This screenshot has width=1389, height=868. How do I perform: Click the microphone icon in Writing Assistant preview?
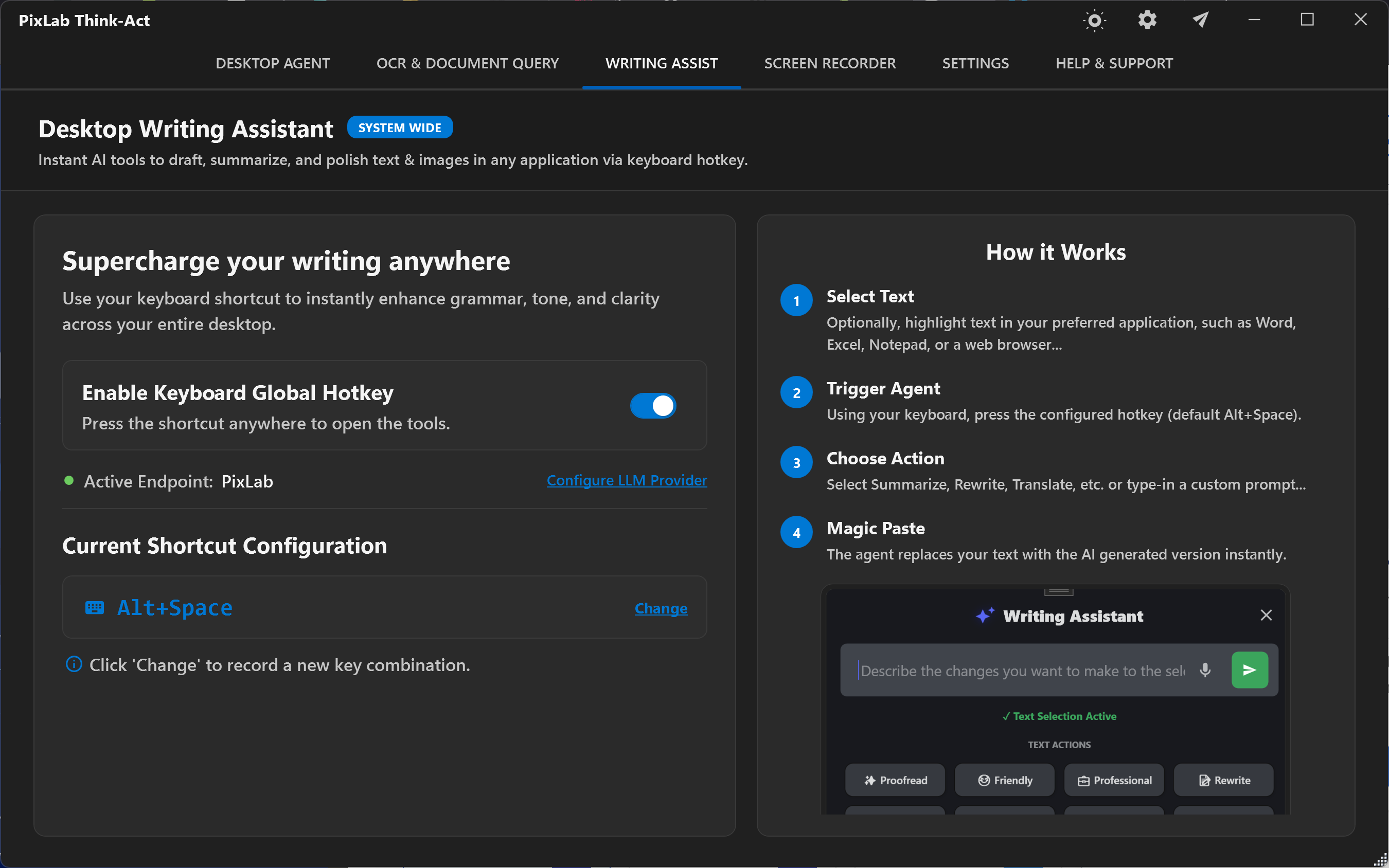point(1205,670)
